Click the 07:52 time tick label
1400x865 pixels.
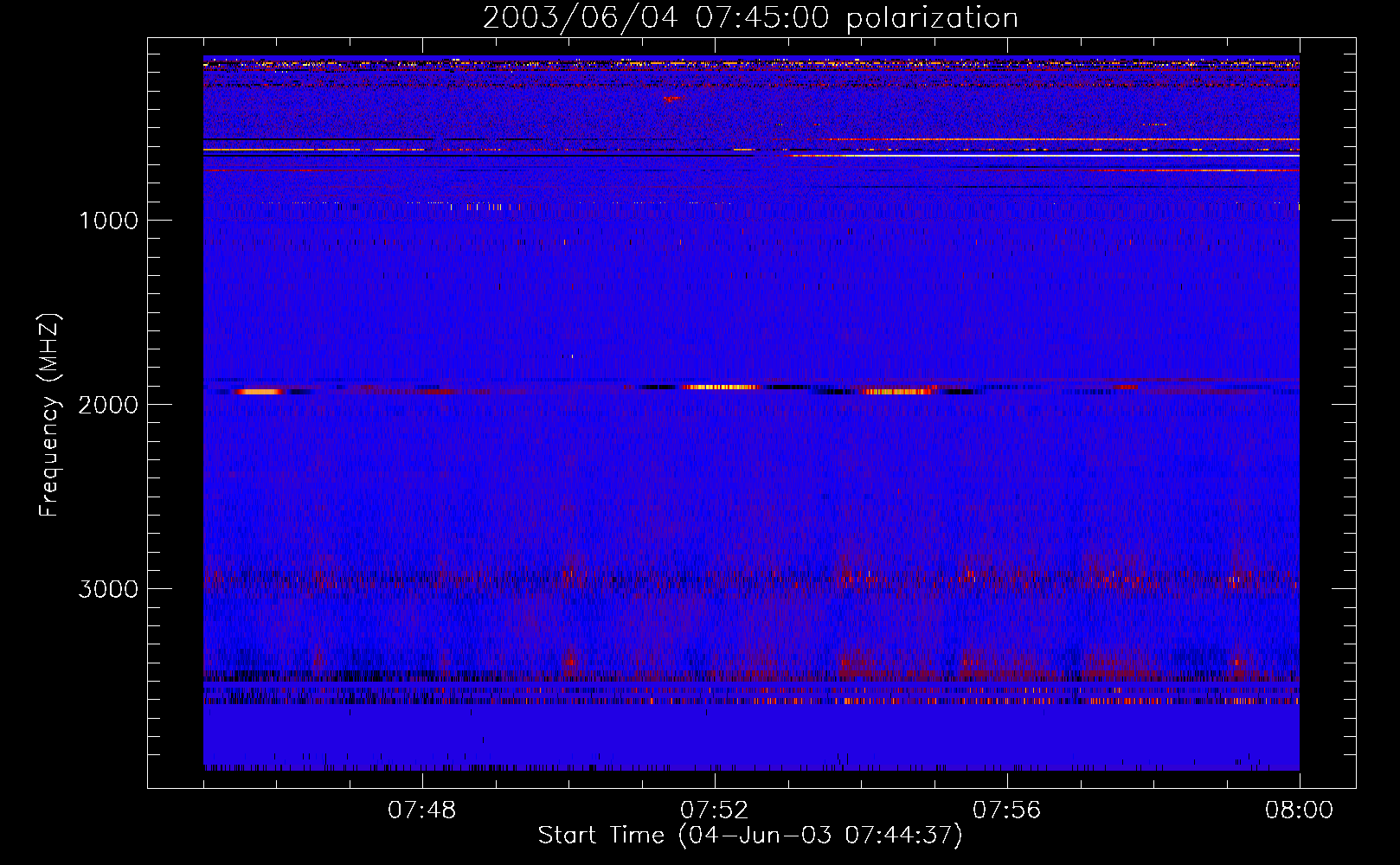(x=714, y=811)
